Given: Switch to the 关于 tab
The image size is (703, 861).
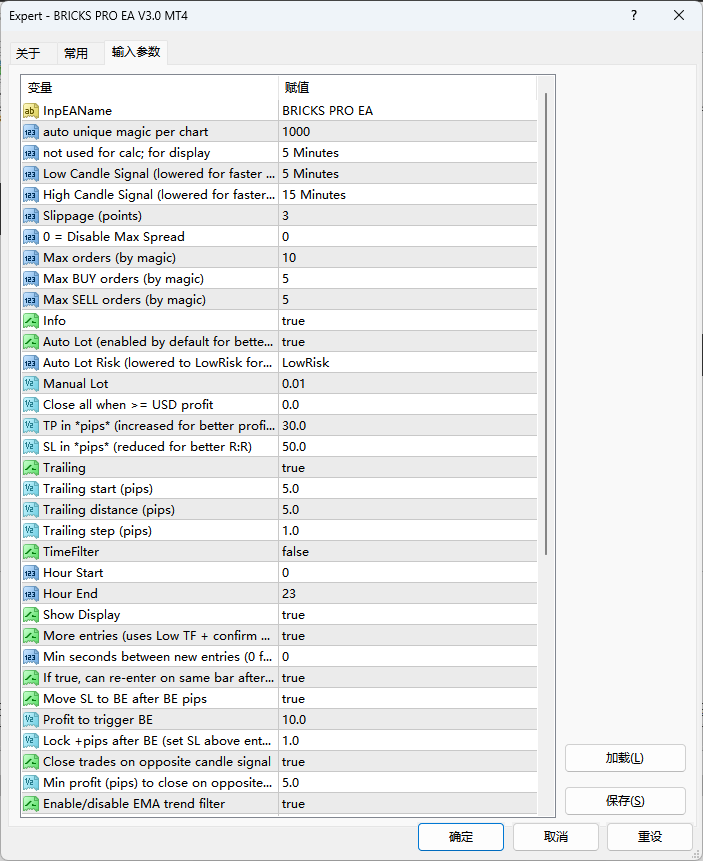Looking at the screenshot, I should point(28,54).
